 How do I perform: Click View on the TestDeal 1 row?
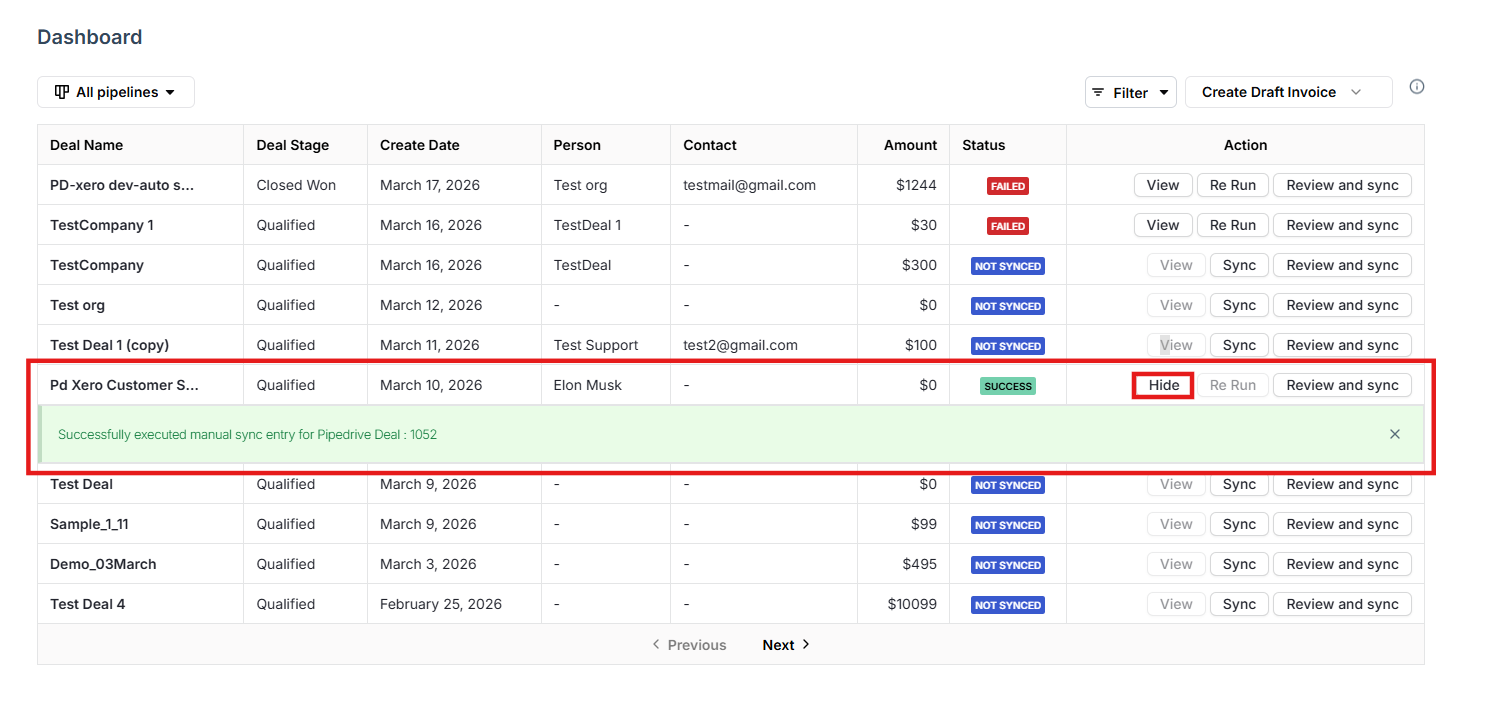(x=1162, y=224)
